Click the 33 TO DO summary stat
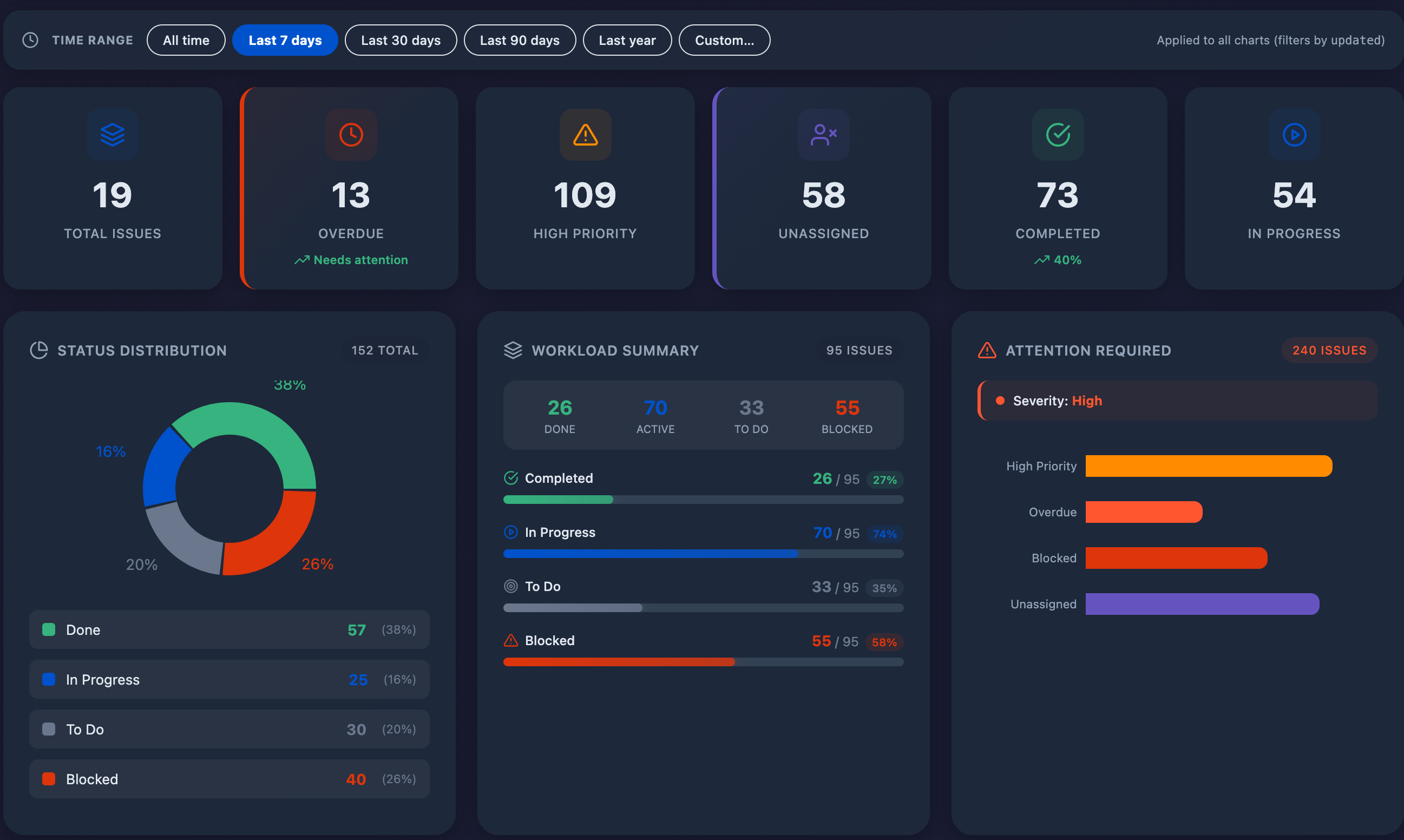Image resolution: width=1404 pixels, height=840 pixels. [751, 416]
